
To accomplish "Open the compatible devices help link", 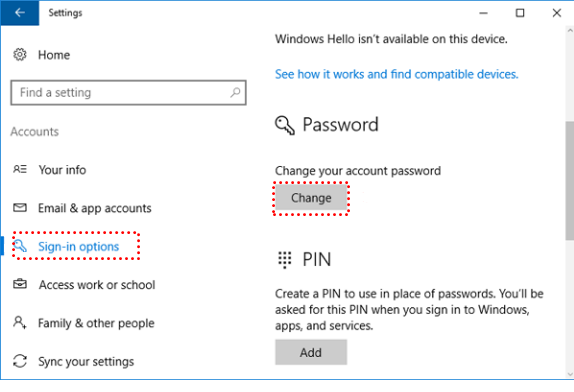I will point(397,74).
